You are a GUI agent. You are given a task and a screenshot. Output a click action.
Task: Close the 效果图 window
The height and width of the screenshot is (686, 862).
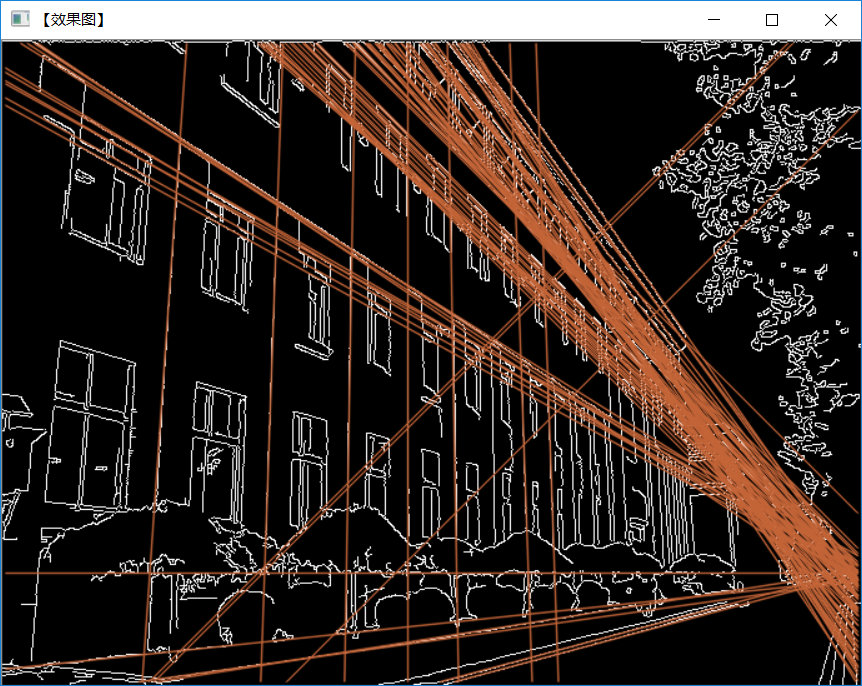pos(830,20)
